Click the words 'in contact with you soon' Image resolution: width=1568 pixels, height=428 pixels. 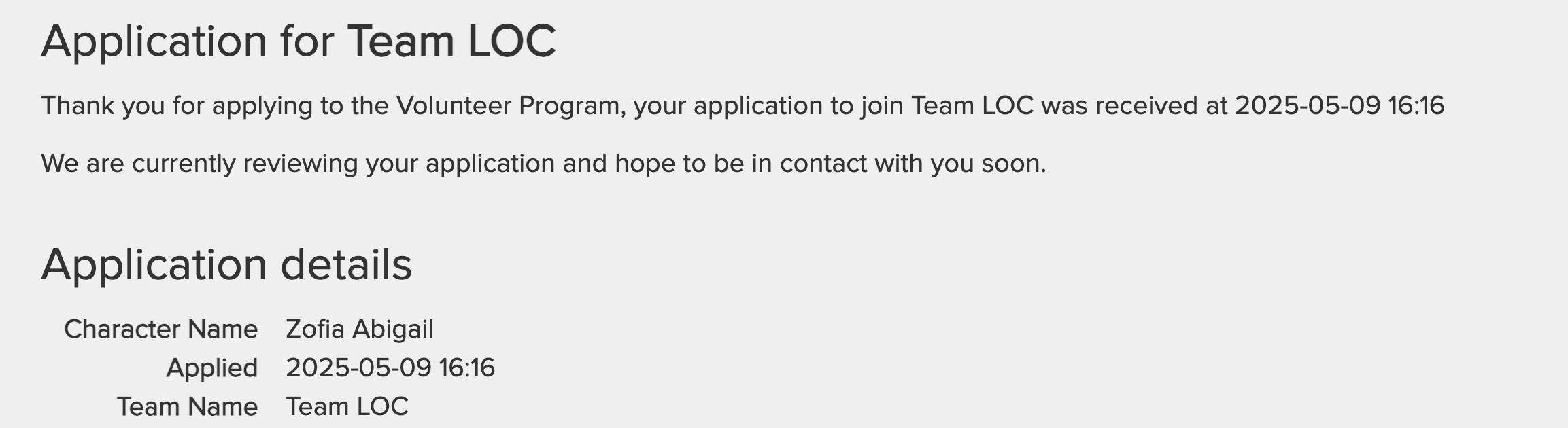[x=898, y=164]
